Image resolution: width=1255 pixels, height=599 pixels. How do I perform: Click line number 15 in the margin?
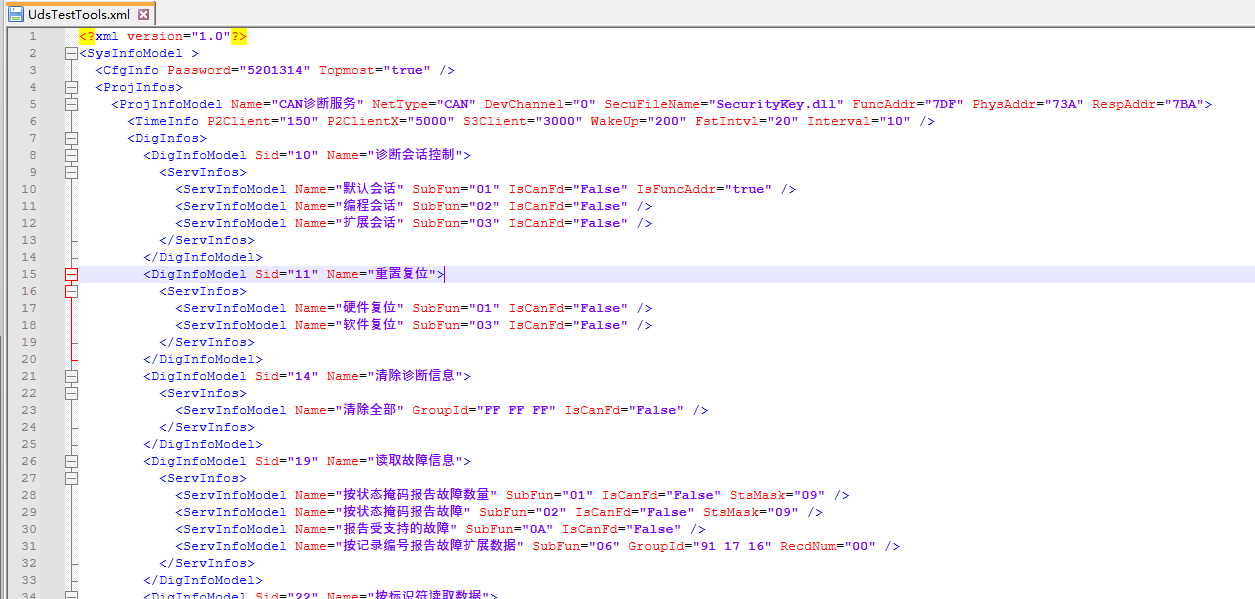coord(28,274)
